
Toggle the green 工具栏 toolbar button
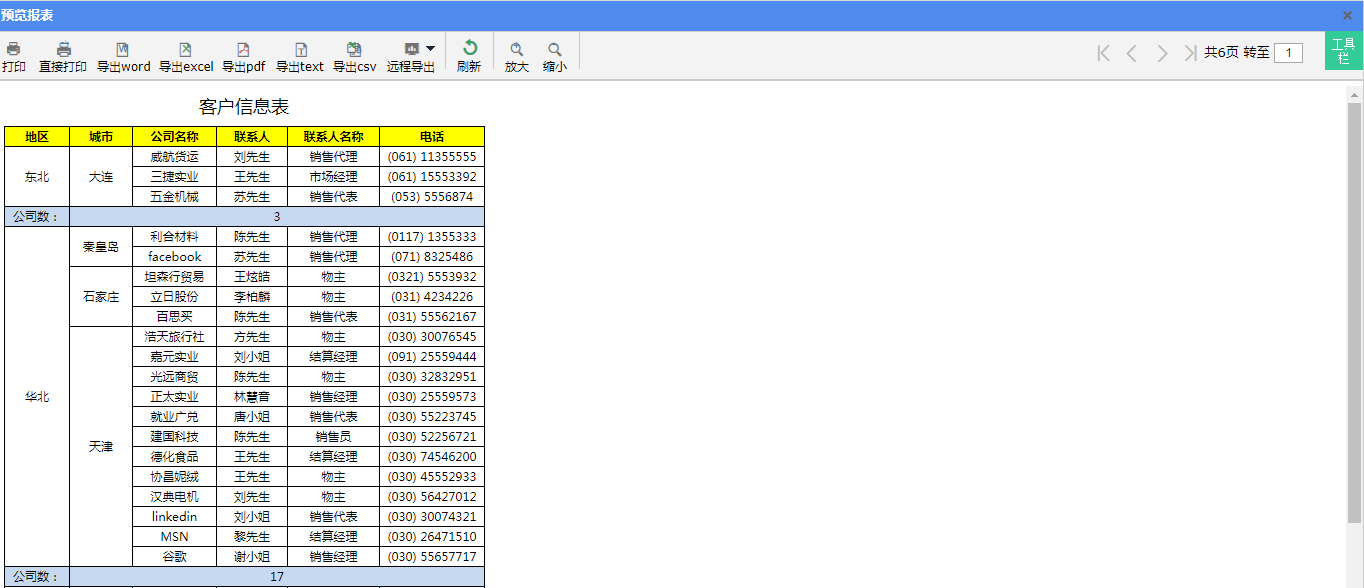click(1343, 51)
